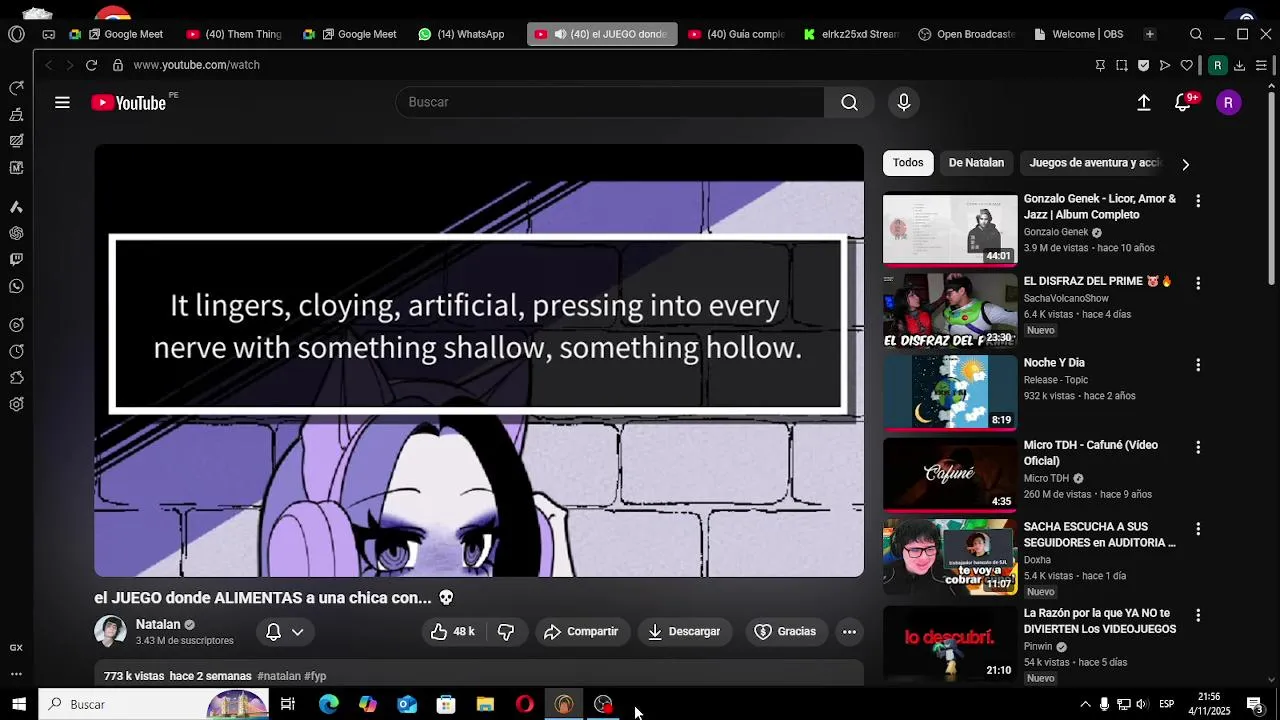The image size is (1280, 720).
Task: Open YouTube notifications bell
Action: [x=1183, y=103]
